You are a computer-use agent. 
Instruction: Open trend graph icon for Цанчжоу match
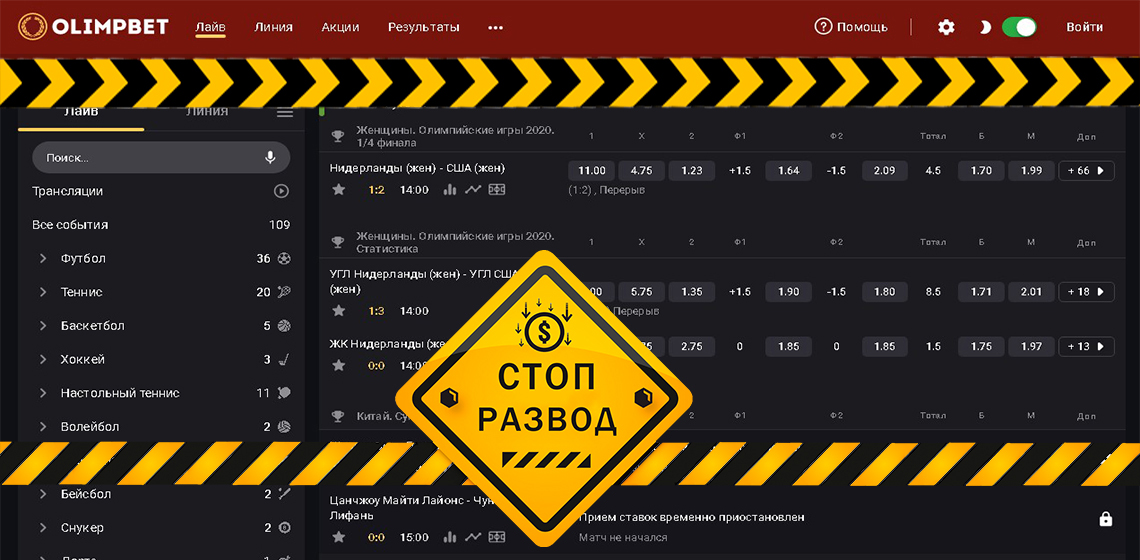pos(473,537)
